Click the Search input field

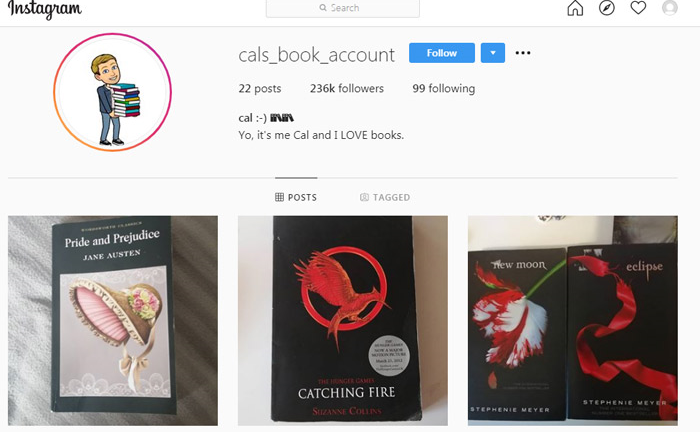(343, 8)
